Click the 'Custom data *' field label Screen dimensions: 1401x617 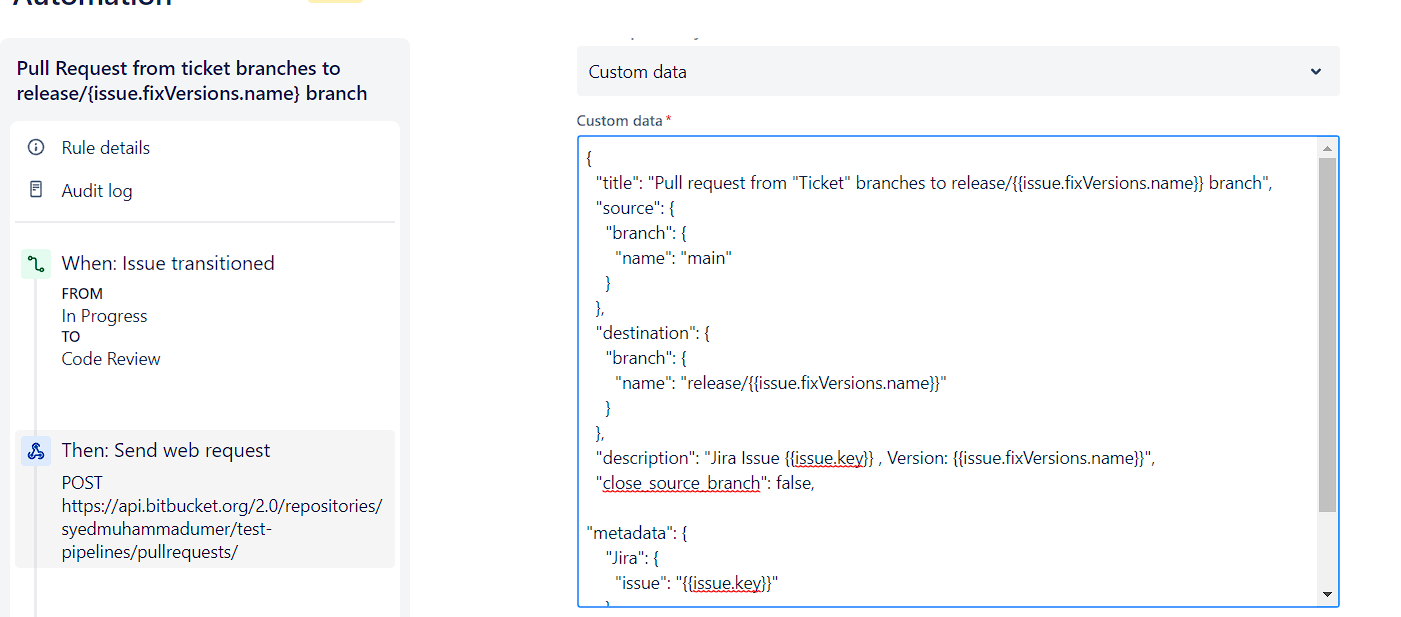point(624,121)
